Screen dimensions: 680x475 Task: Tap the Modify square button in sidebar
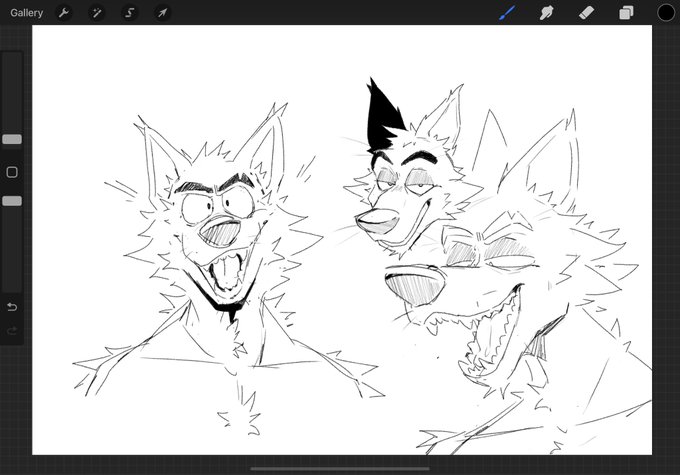(12, 172)
